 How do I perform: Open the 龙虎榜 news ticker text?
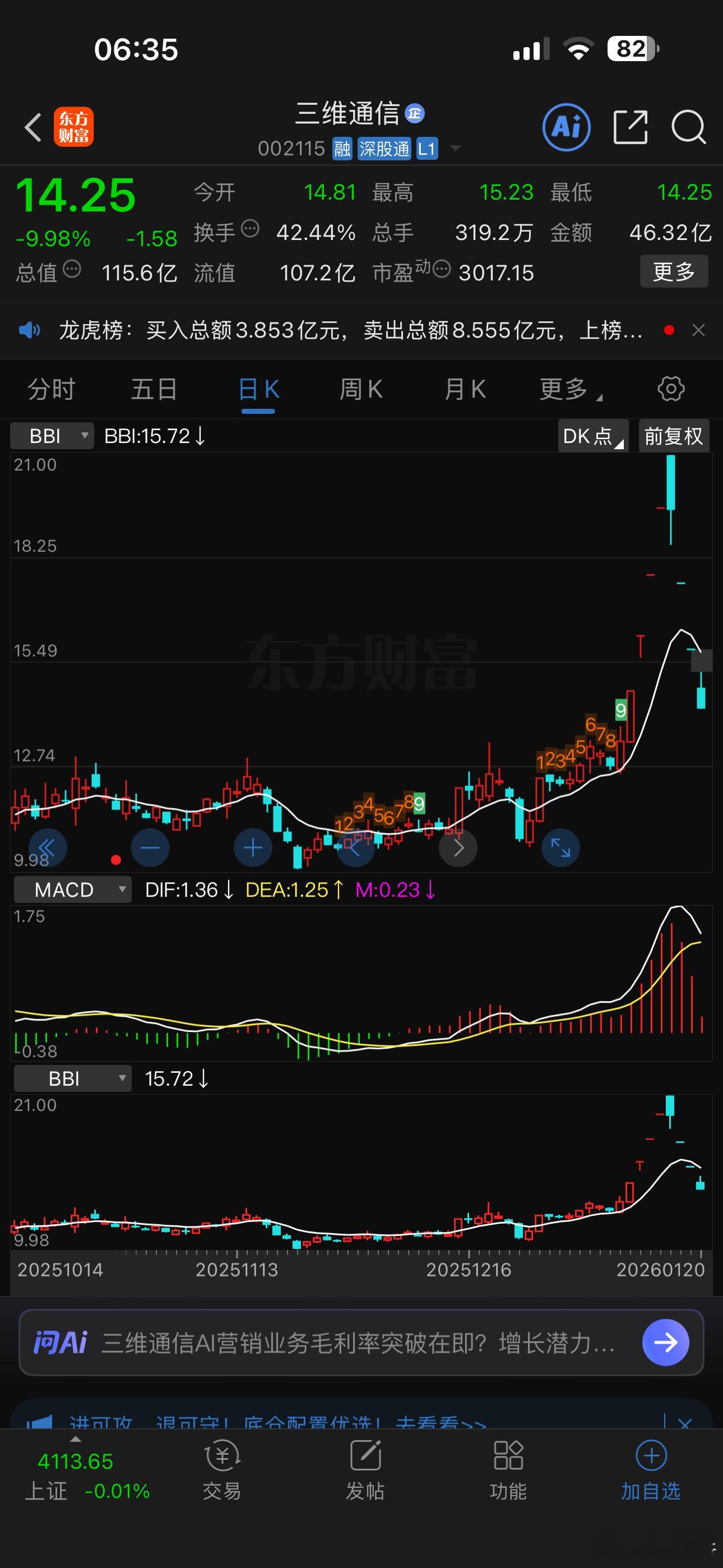pos(350,330)
